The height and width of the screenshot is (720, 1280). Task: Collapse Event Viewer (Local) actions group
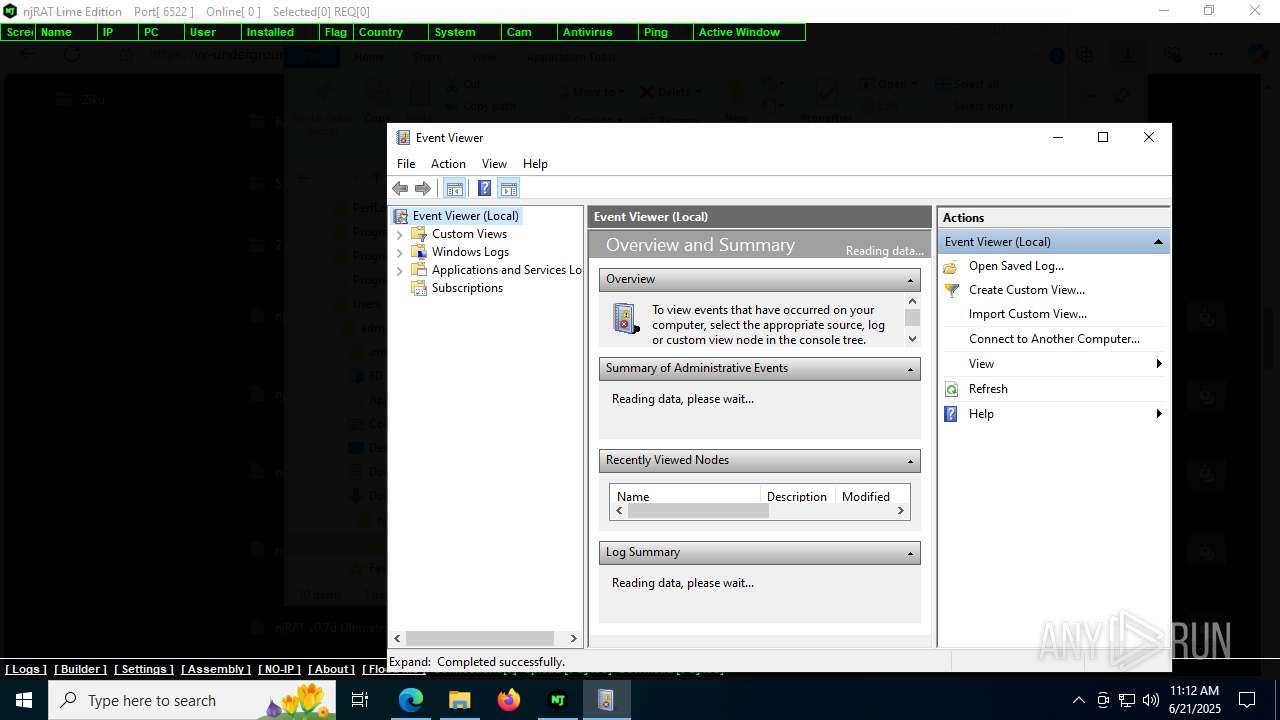(1158, 242)
